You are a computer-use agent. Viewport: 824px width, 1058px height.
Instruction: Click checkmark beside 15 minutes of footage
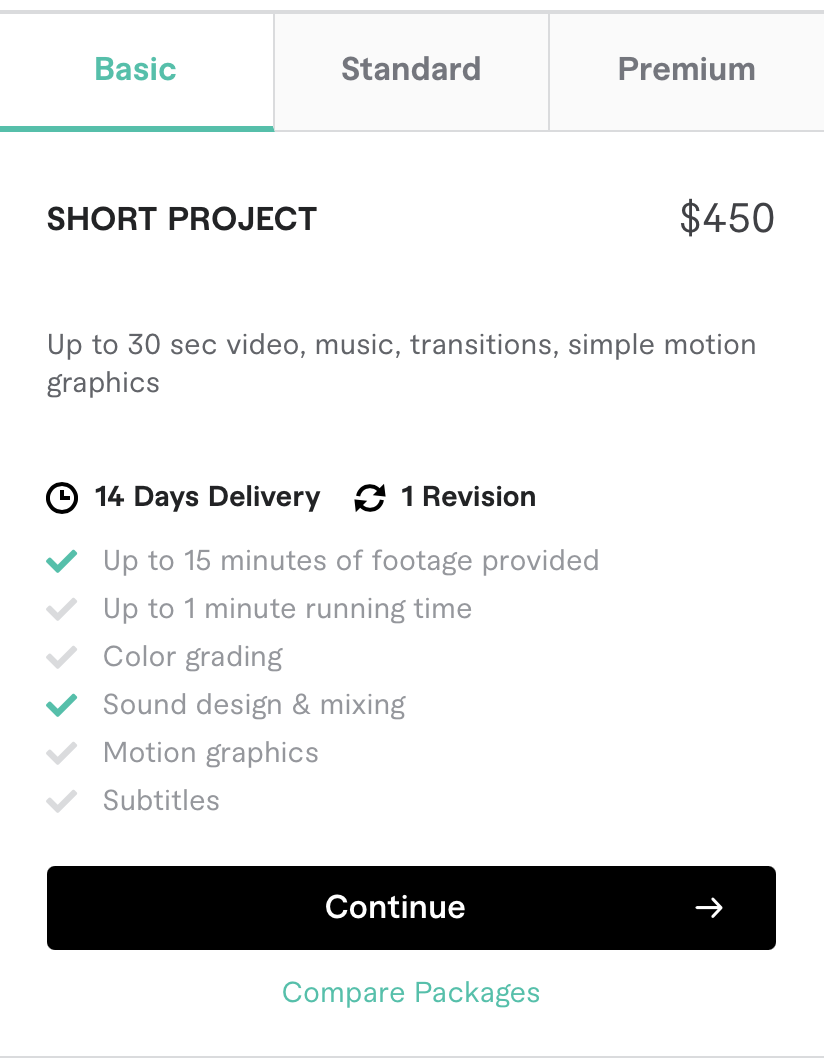point(62,561)
